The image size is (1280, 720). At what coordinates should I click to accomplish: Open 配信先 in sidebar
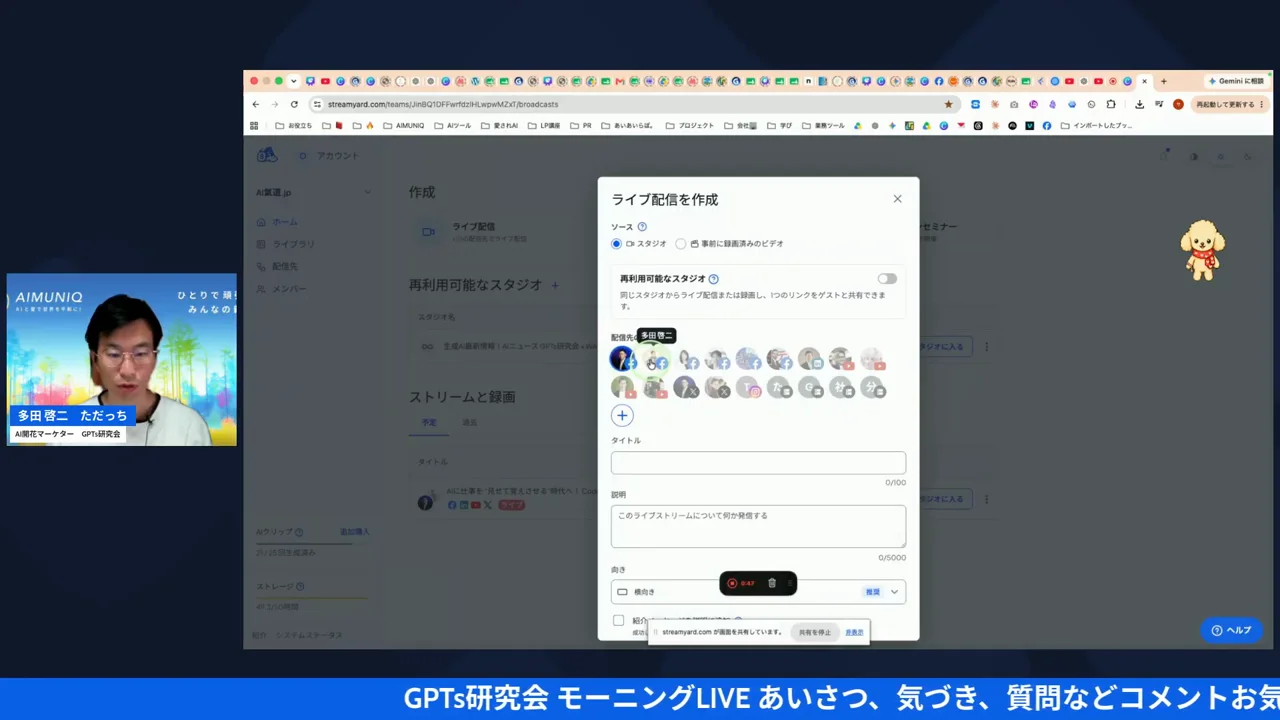277,267
